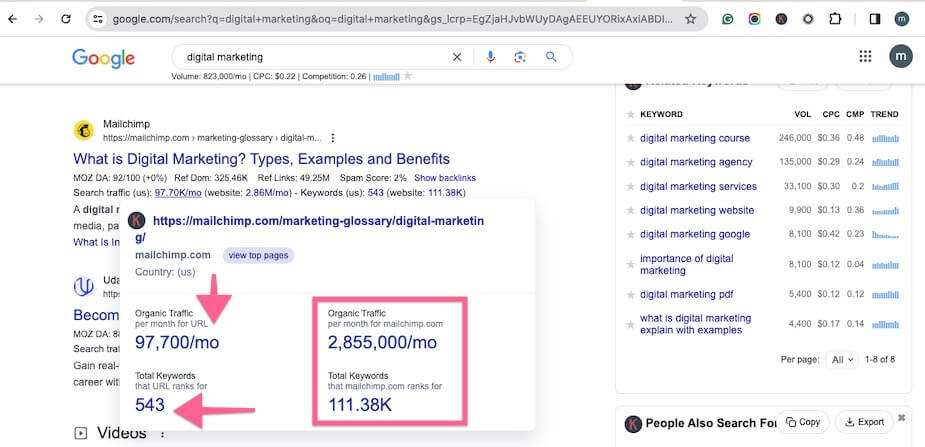This screenshot has width=925, height=447.
Task: Click the Copy button
Action: pos(803,422)
